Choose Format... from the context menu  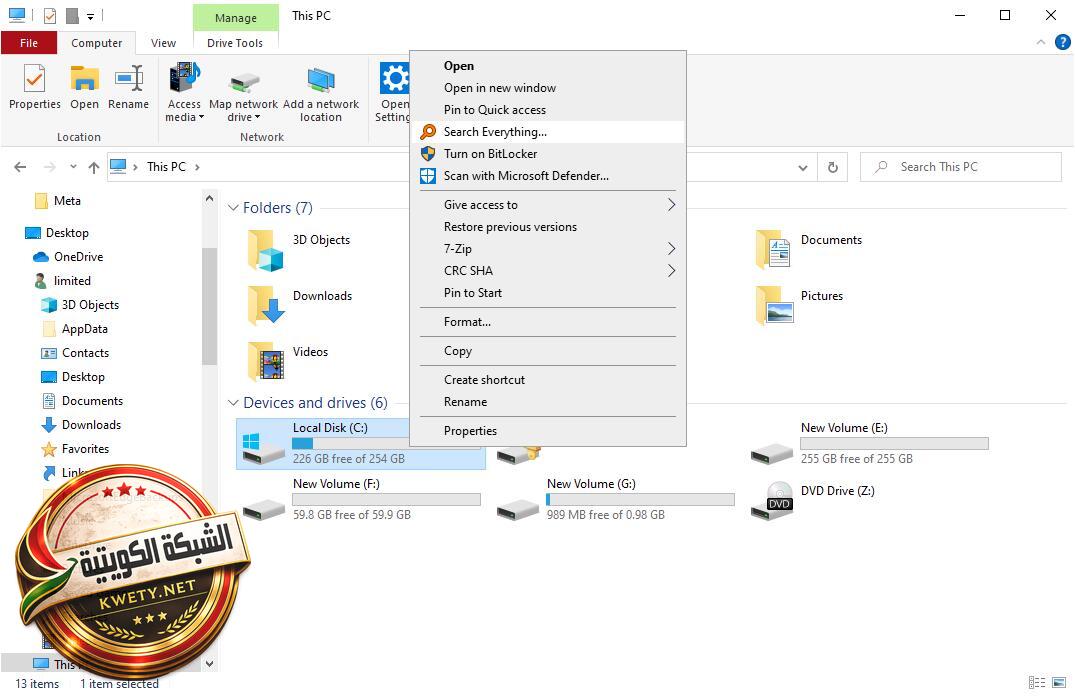coord(467,322)
